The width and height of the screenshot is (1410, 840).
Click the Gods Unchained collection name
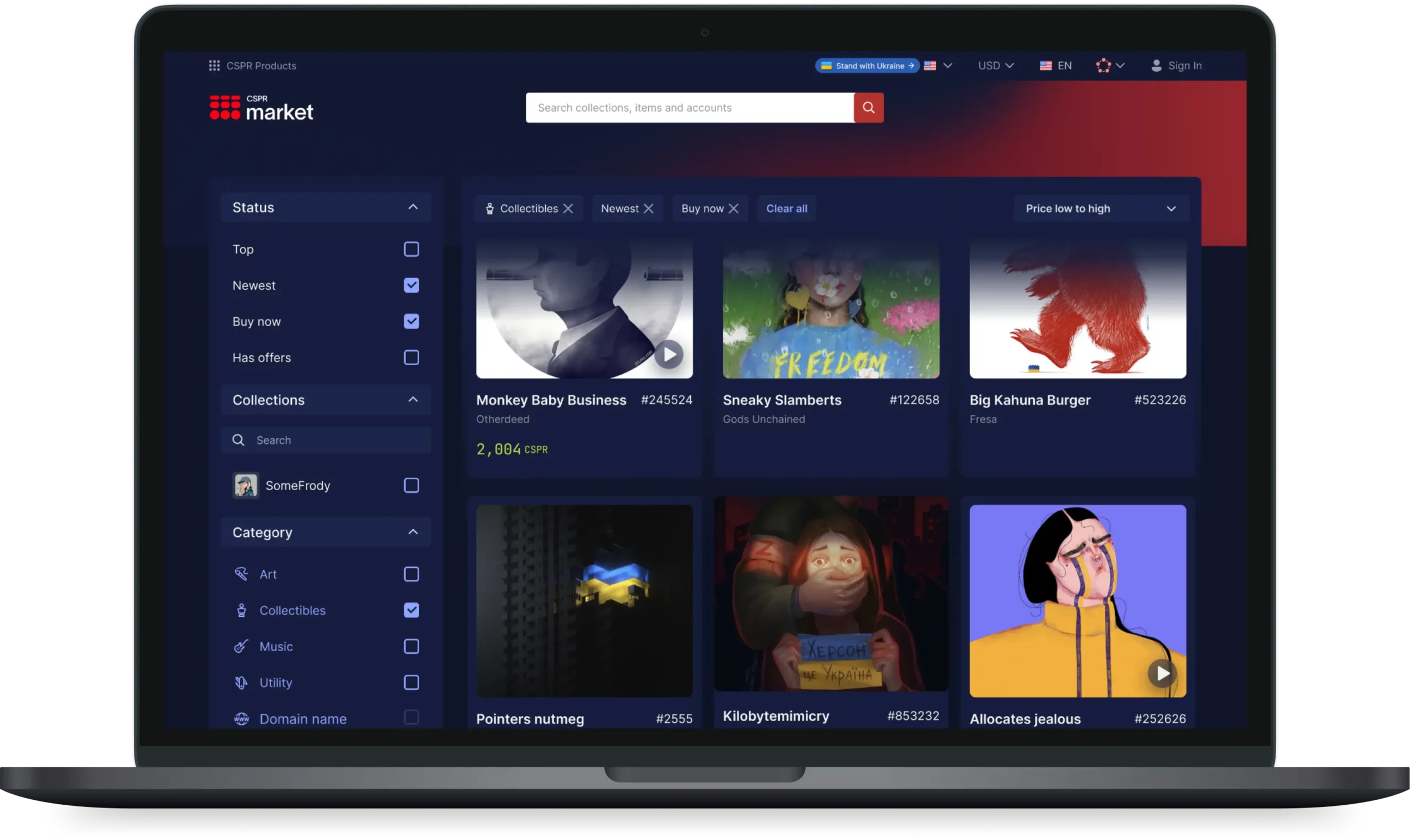click(764, 419)
